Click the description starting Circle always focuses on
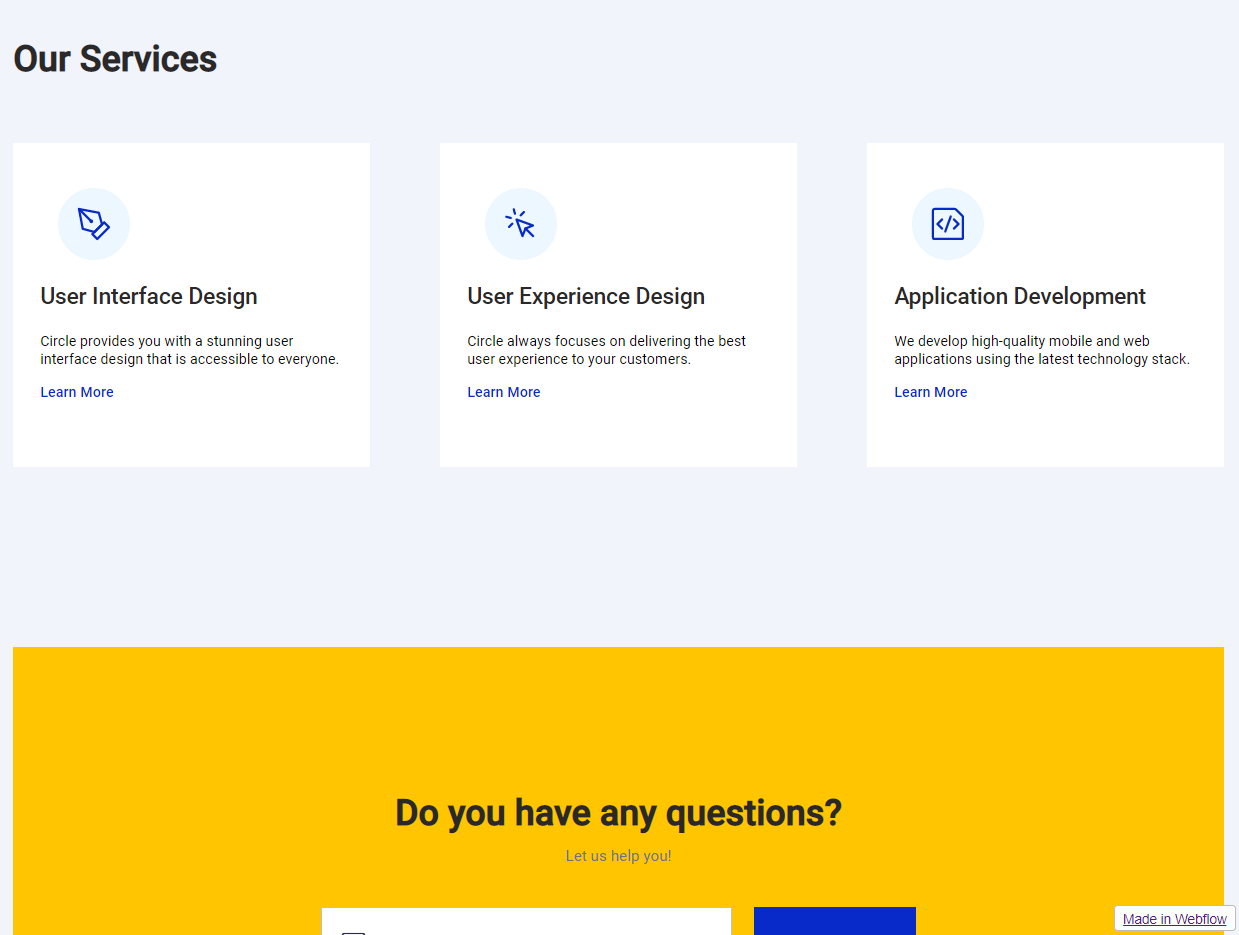The image size is (1239, 935). tap(607, 350)
